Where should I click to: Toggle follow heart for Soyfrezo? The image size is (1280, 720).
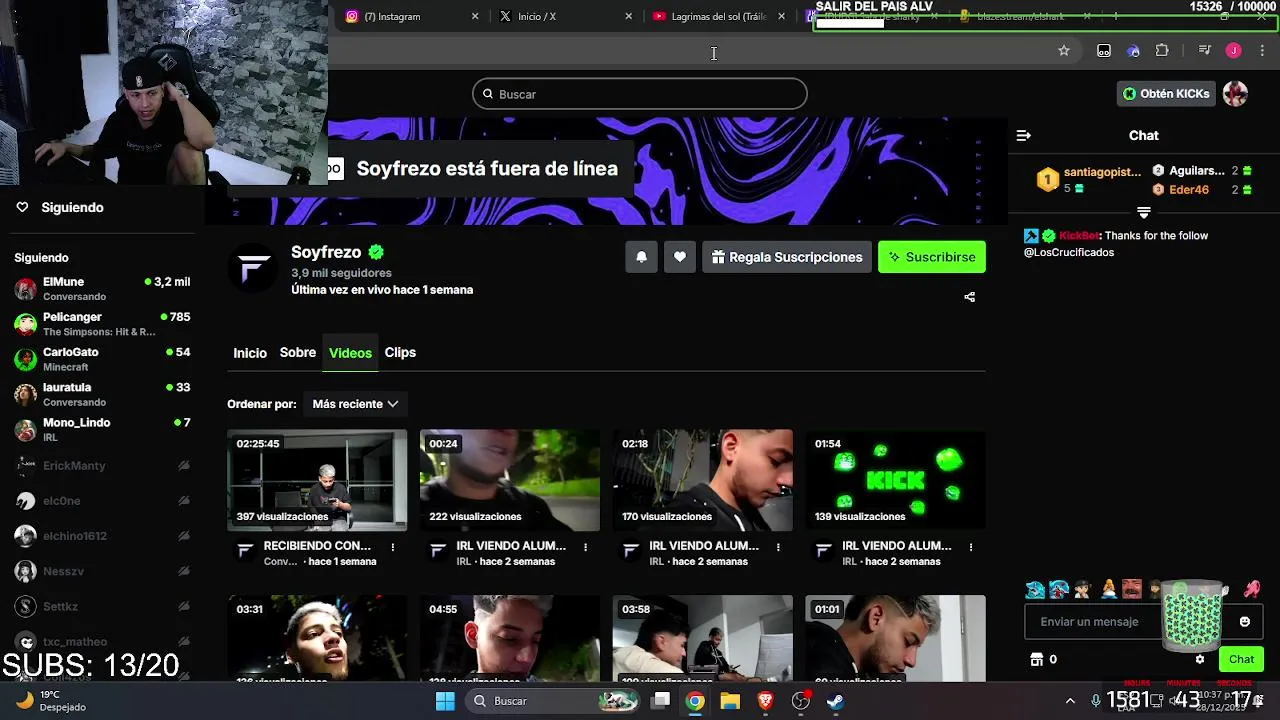click(x=680, y=257)
